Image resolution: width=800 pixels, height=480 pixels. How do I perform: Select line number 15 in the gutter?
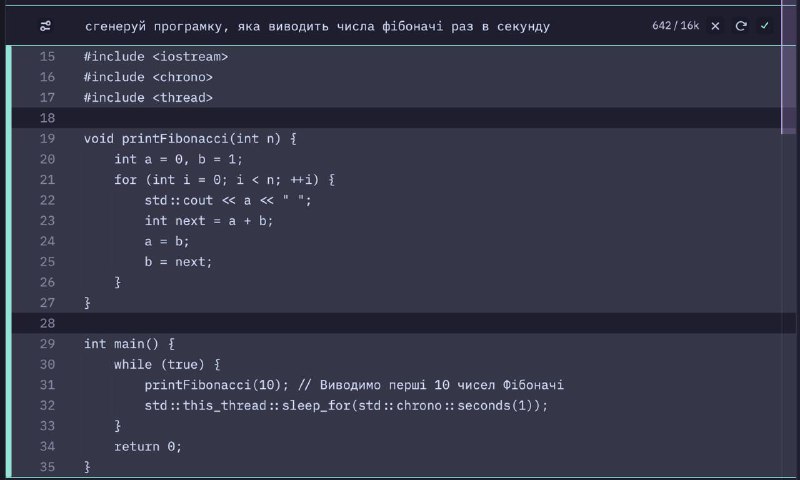pos(47,57)
